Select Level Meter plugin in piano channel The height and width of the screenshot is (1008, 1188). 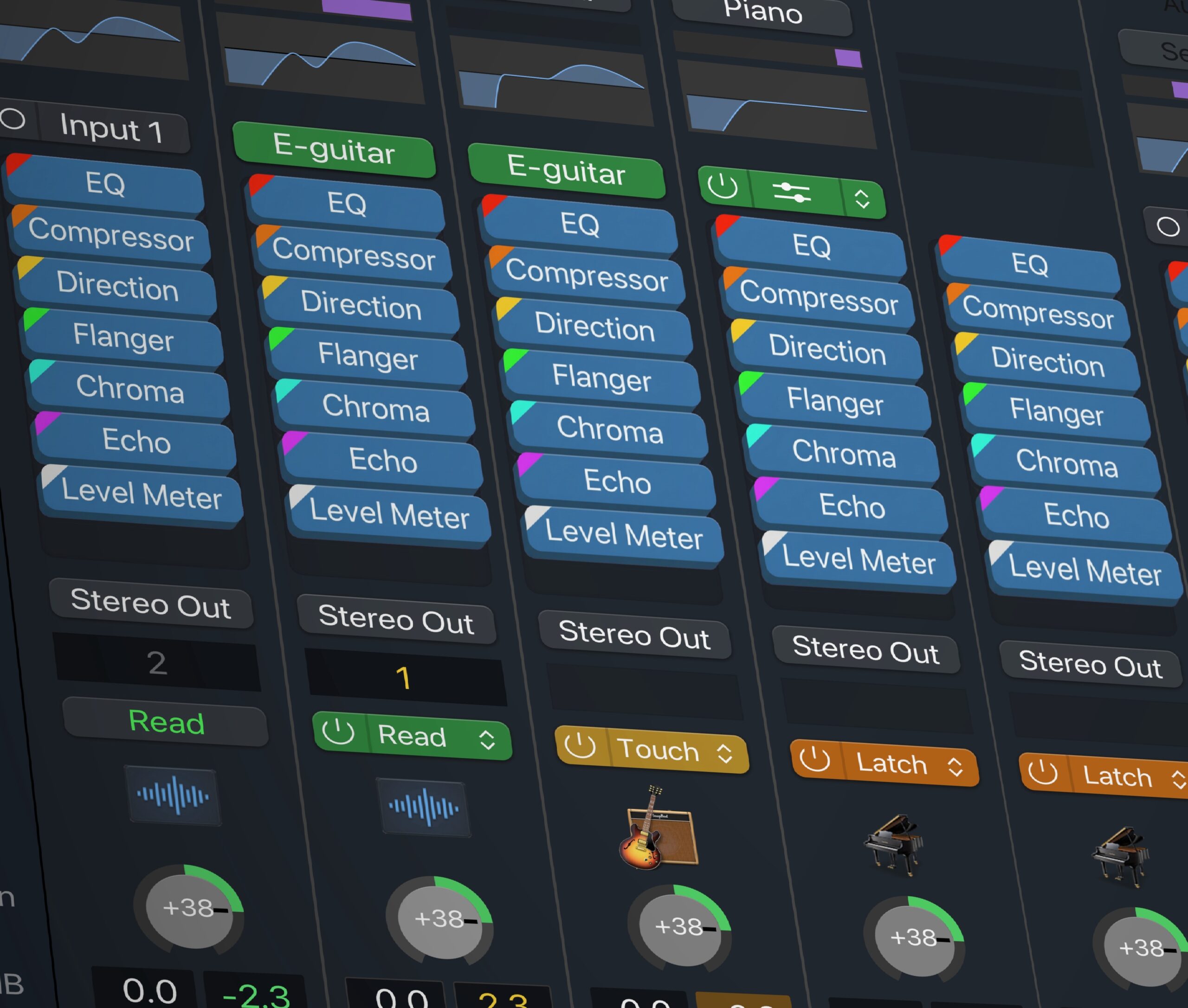[858, 559]
